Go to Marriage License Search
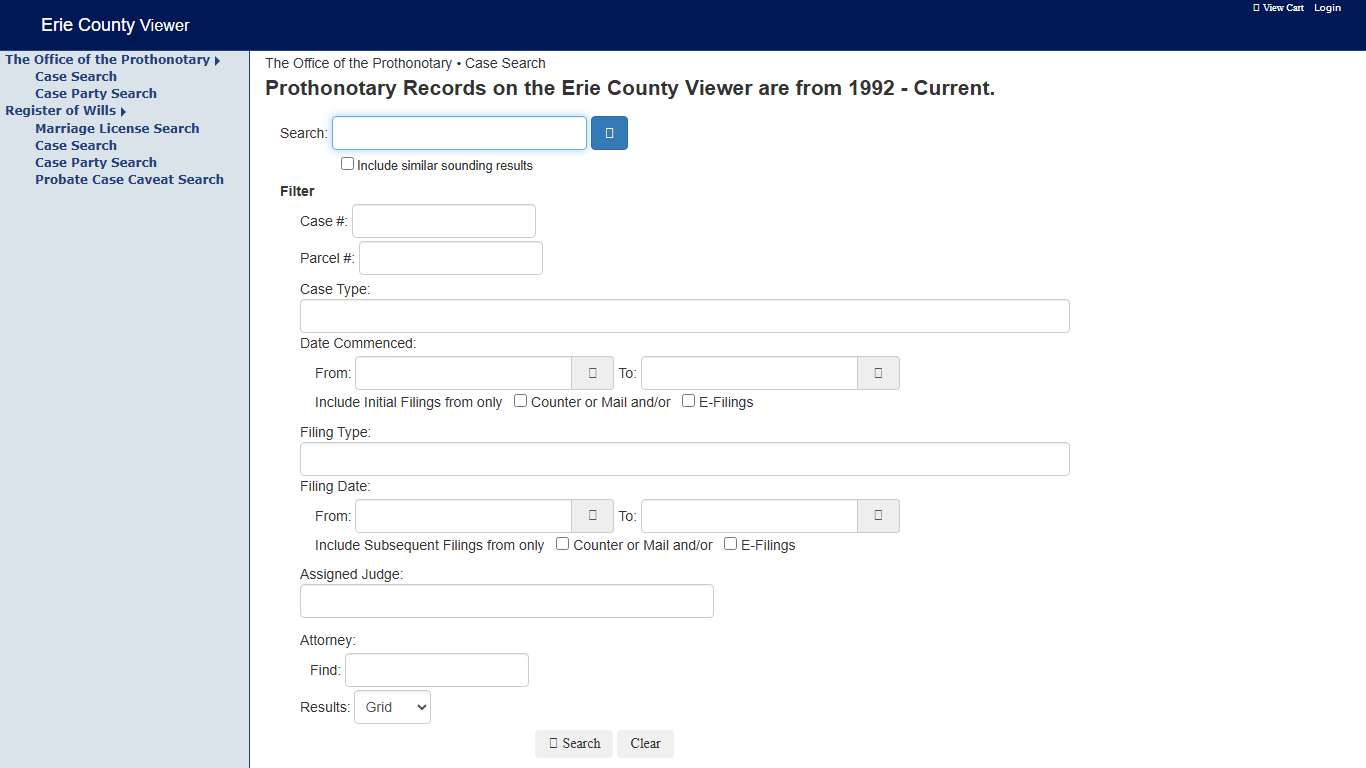 click(x=117, y=128)
